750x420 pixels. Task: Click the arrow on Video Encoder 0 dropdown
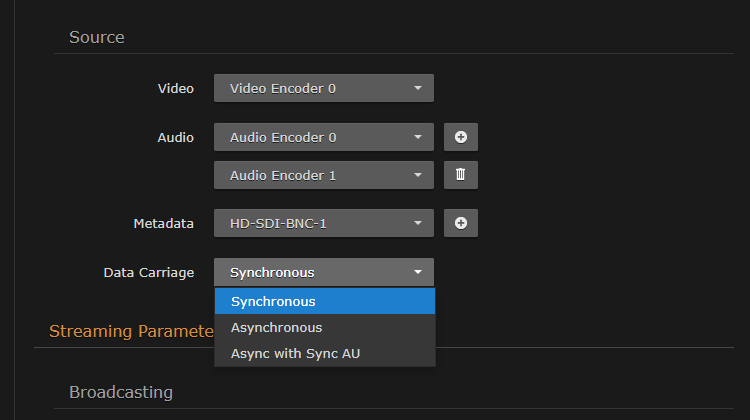[418, 88]
